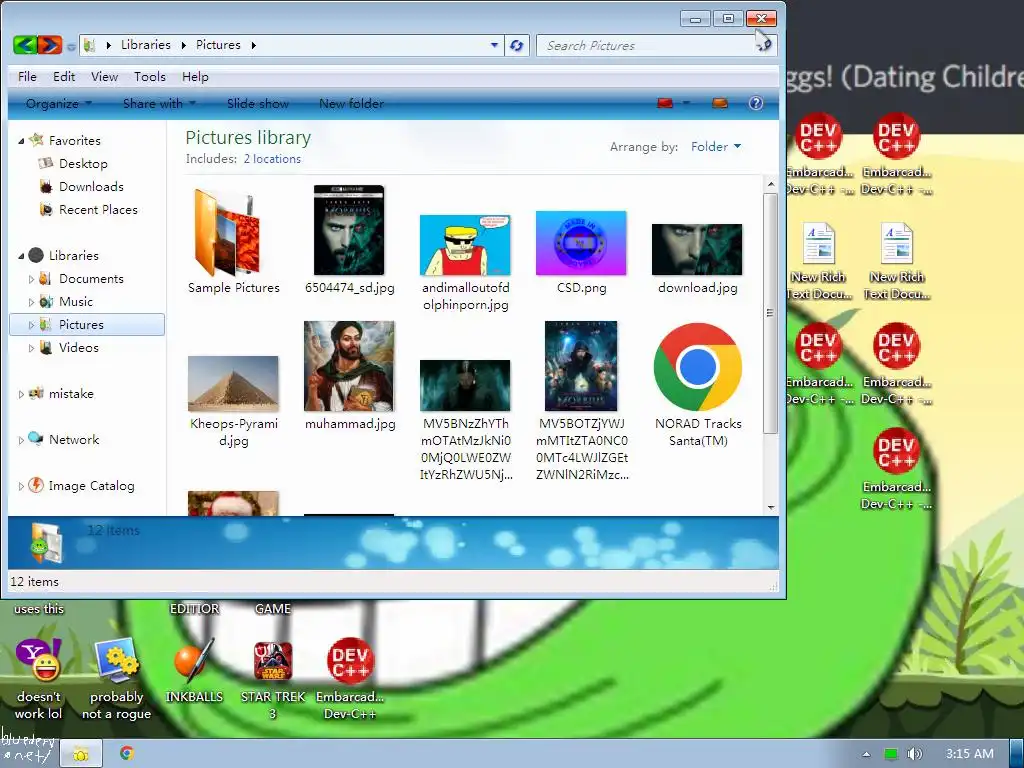Click the green tray status icon
The height and width of the screenshot is (768, 1024).
click(x=890, y=754)
